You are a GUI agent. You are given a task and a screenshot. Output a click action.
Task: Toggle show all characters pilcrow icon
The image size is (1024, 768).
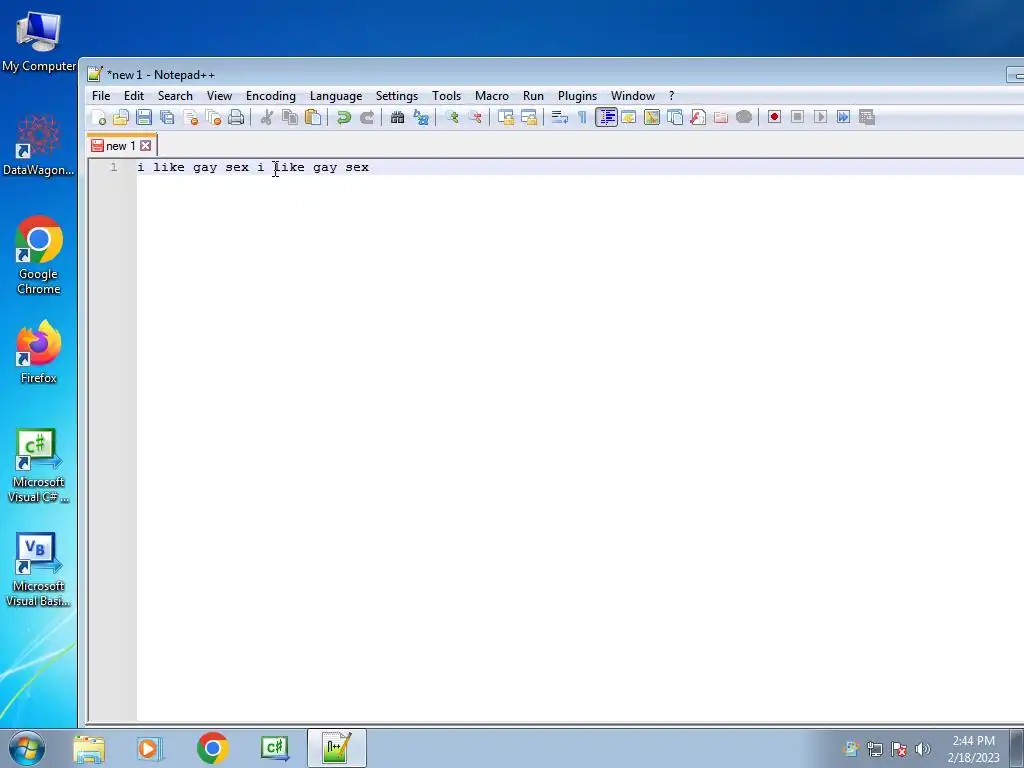tap(582, 118)
